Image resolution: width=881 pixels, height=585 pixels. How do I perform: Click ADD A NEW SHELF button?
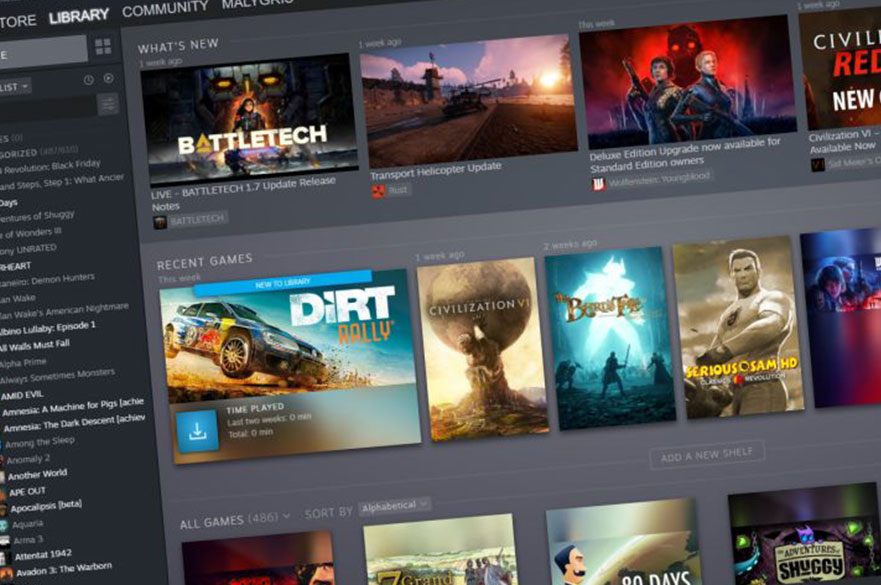tap(706, 455)
